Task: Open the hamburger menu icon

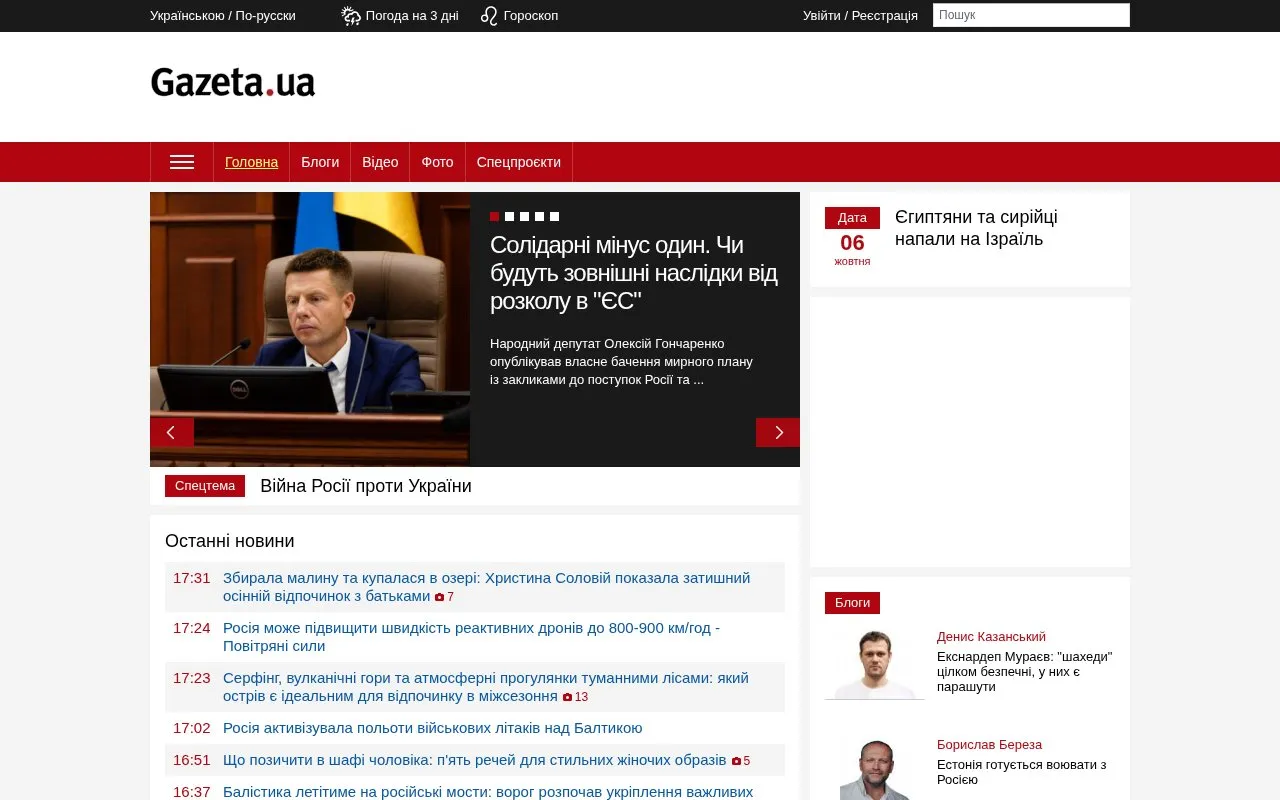Action: click(182, 162)
